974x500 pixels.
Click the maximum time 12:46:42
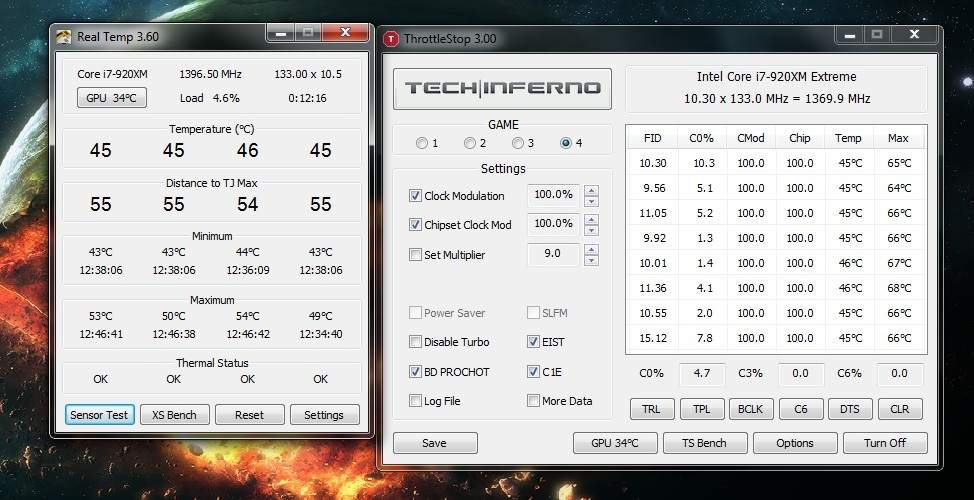[x=248, y=334]
